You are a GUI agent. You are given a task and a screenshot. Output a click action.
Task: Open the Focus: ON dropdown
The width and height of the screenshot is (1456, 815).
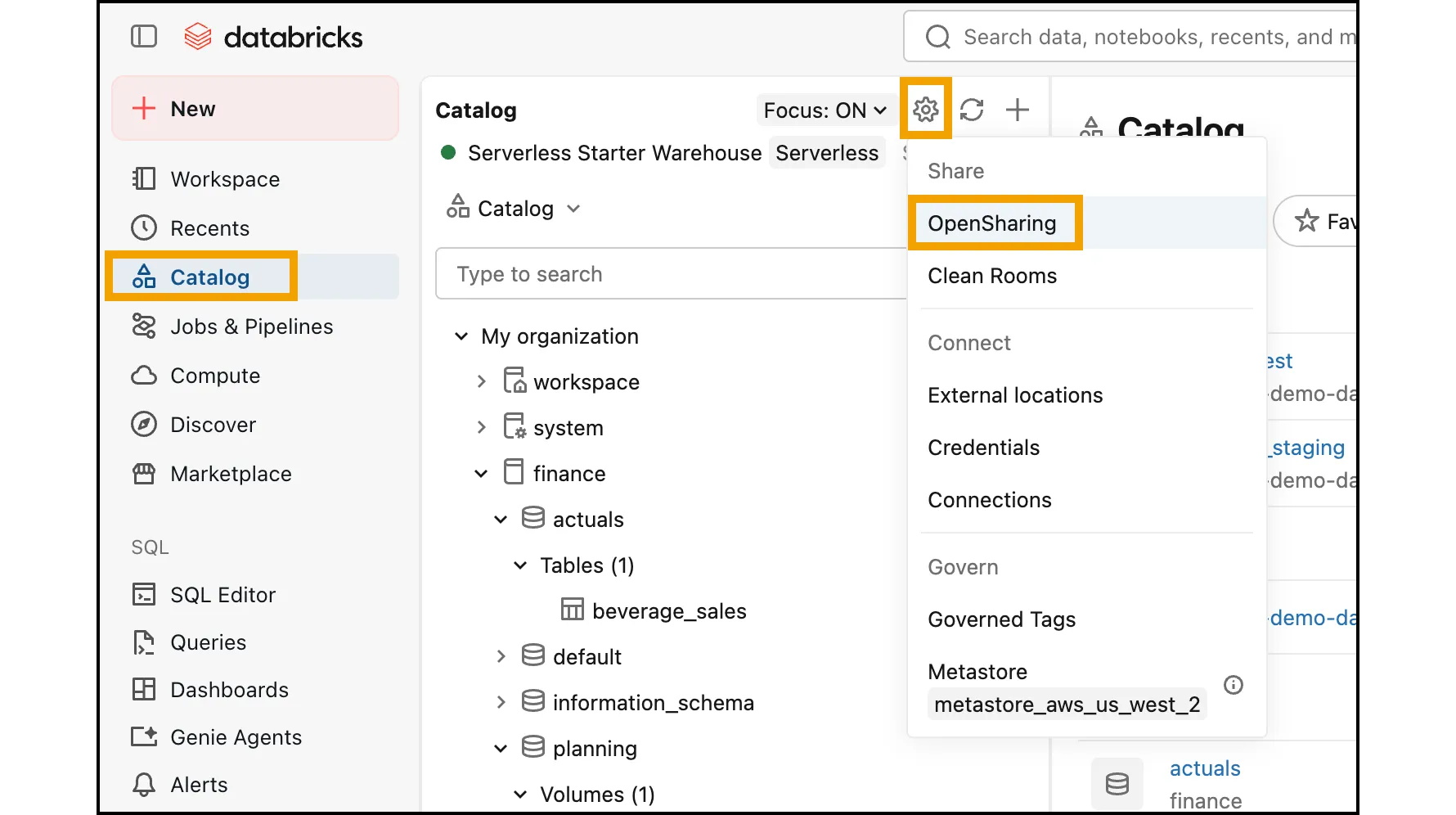click(x=825, y=110)
